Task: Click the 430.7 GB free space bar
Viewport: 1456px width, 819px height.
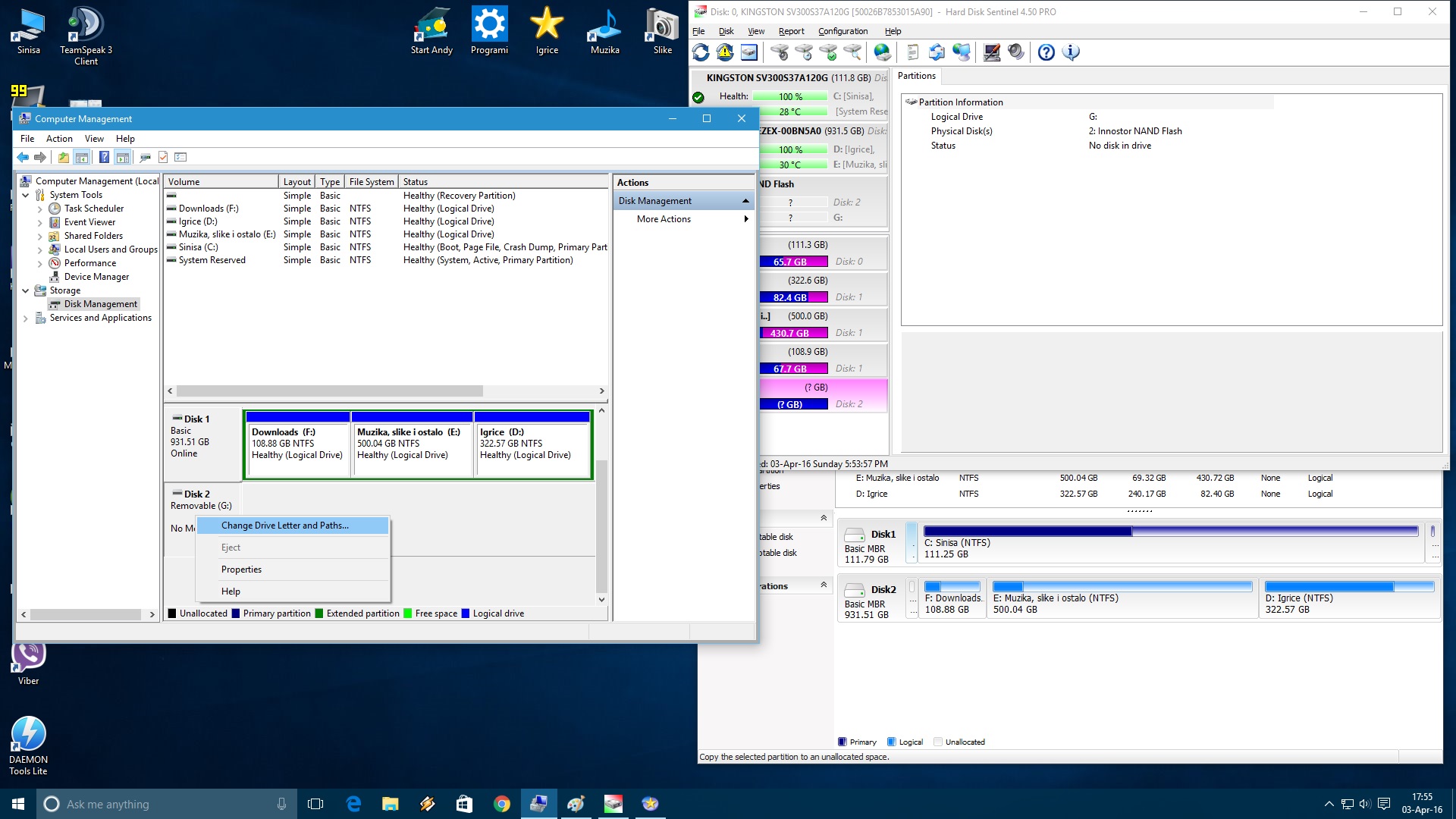Action: point(793,333)
